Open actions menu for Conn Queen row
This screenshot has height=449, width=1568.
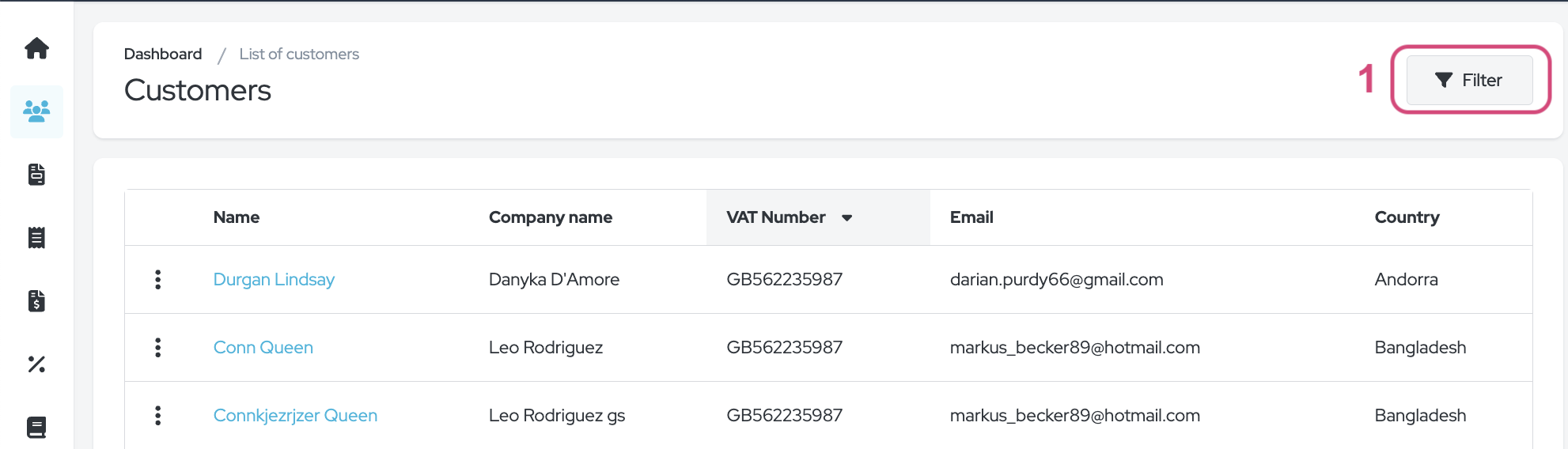pyautogui.click(x=158, y=348)
